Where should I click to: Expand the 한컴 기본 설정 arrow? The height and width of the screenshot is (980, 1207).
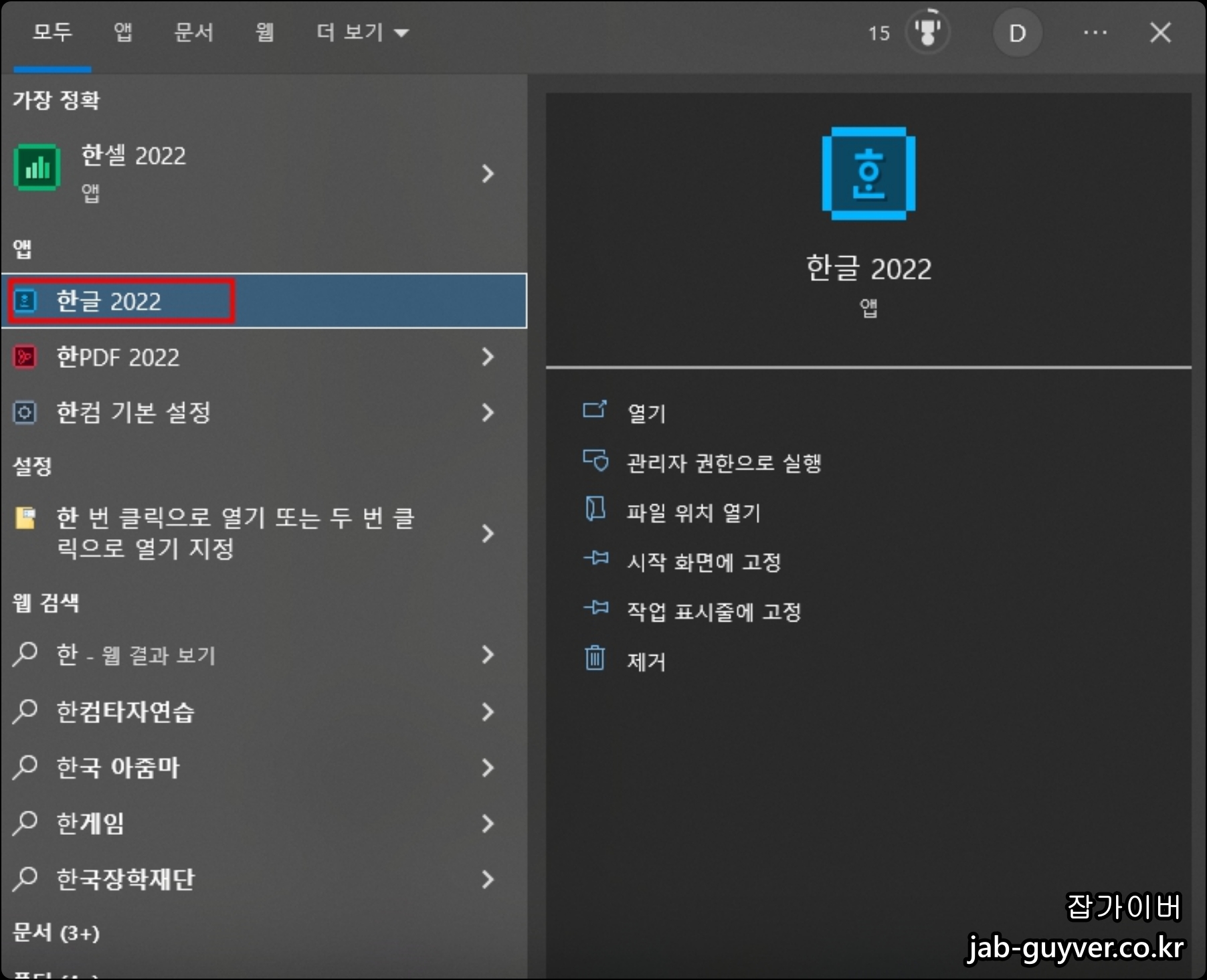[488, 412]
